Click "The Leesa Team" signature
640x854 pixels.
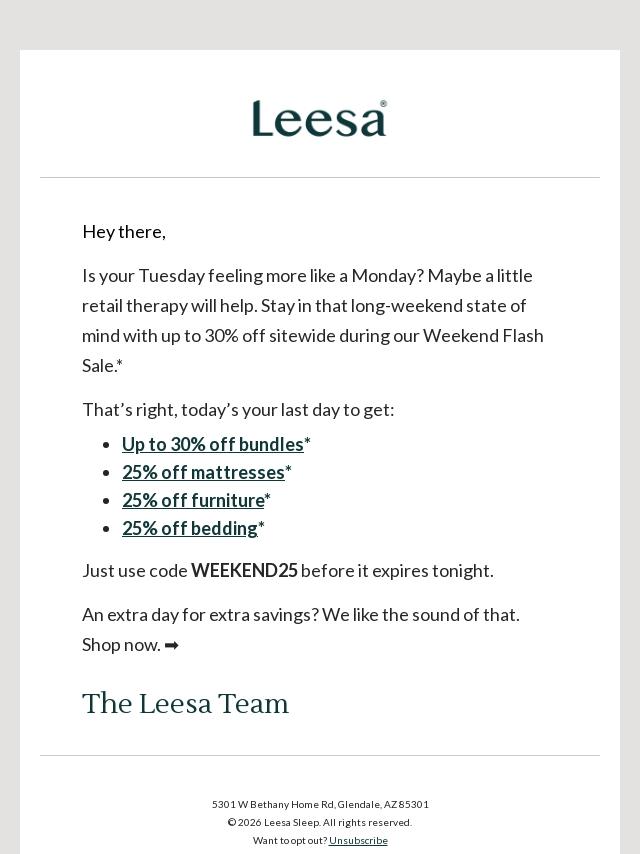click(185, 704)
